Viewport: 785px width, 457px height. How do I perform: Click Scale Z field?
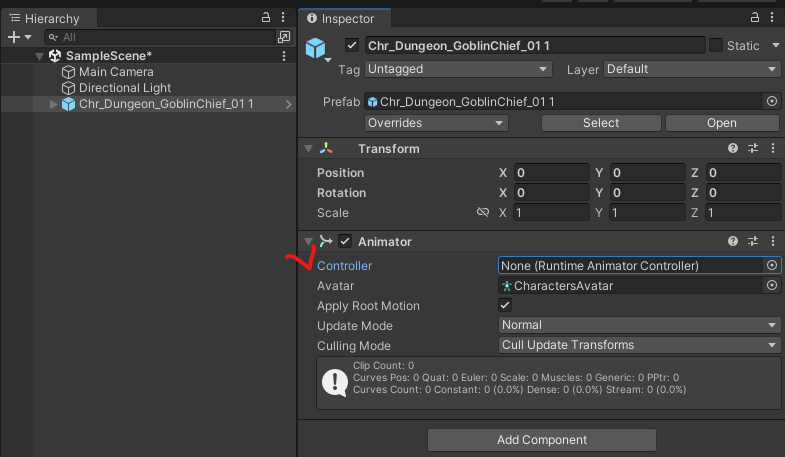743,213
